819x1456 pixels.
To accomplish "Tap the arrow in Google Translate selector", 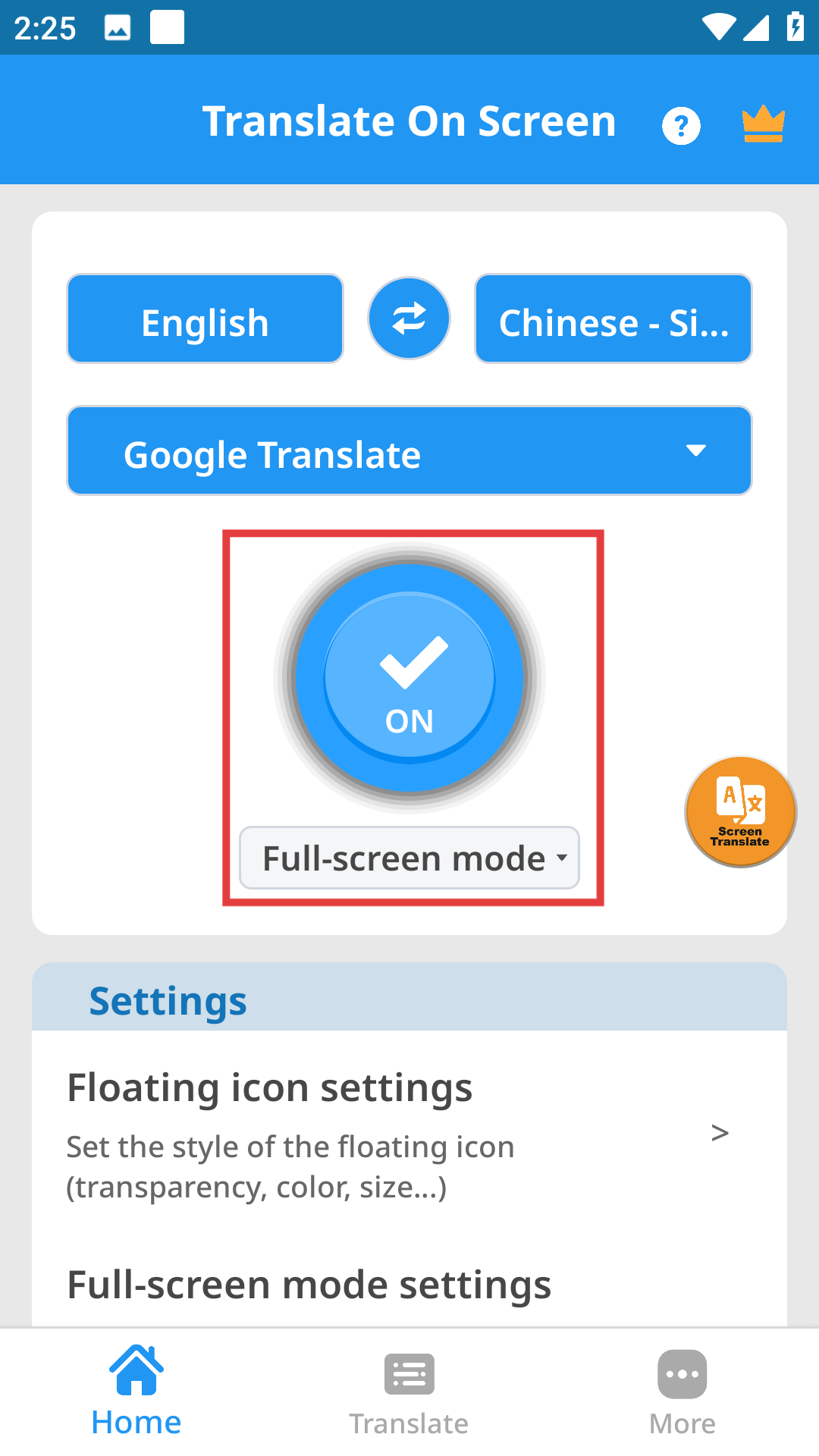I will [x=695, y=451].
